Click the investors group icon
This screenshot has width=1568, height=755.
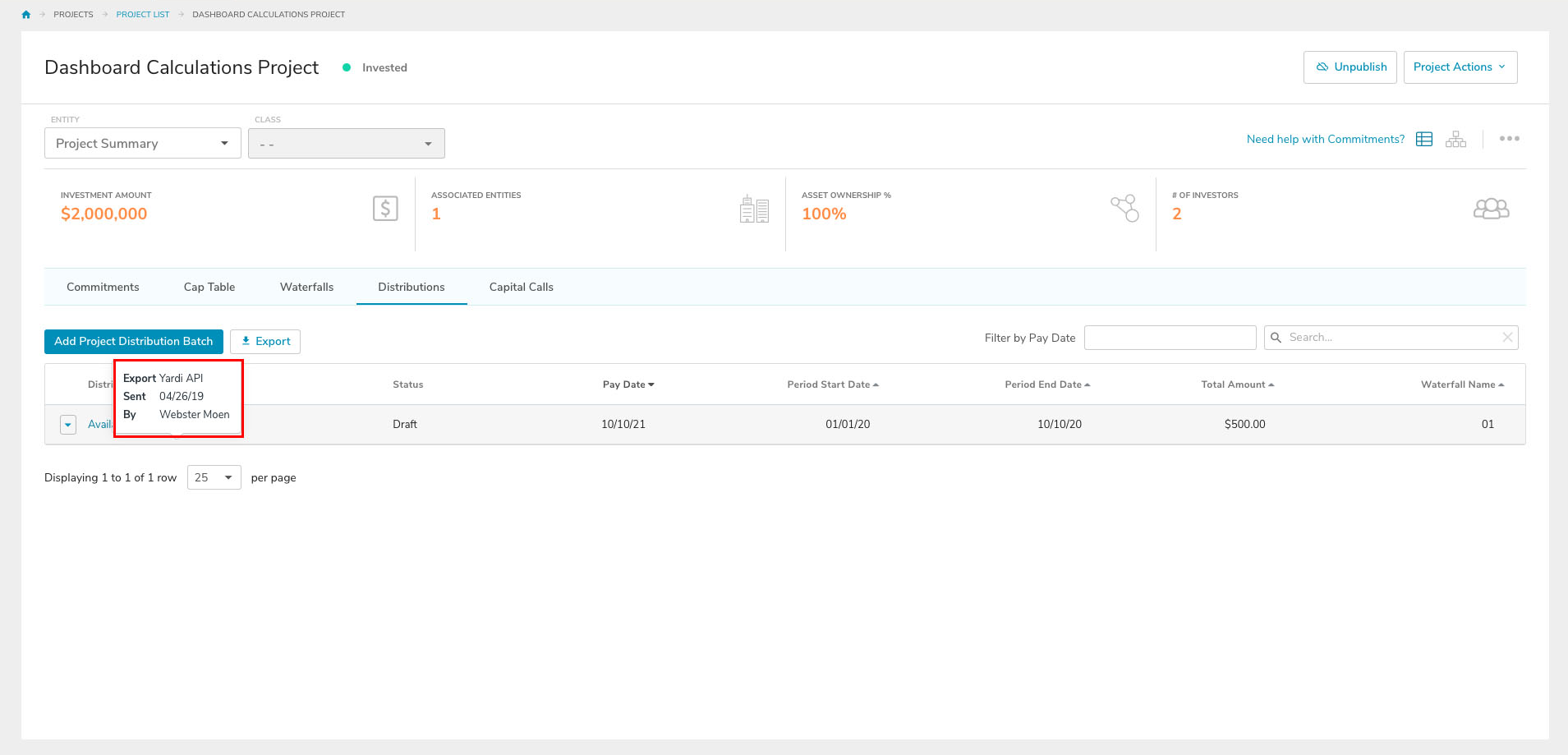tap(1491, 209)
